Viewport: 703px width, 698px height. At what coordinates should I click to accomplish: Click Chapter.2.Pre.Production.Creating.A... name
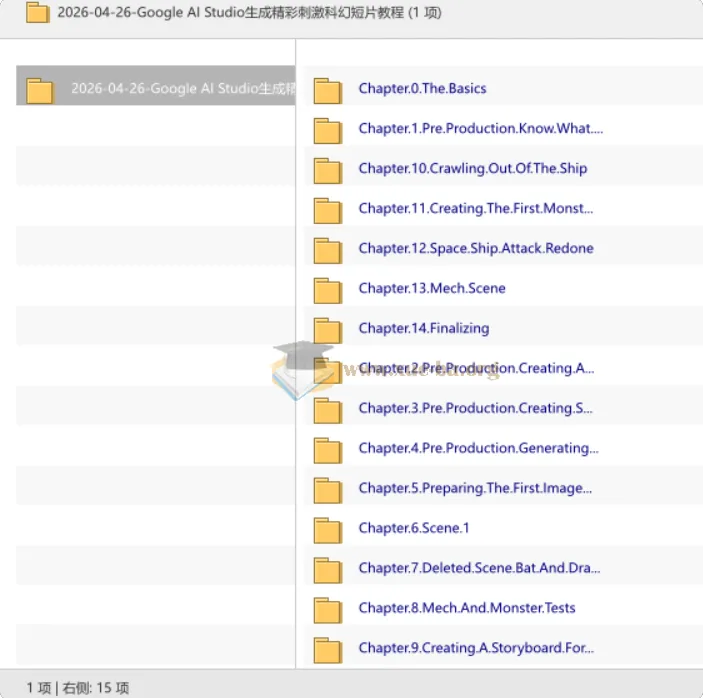coord(476,368)
